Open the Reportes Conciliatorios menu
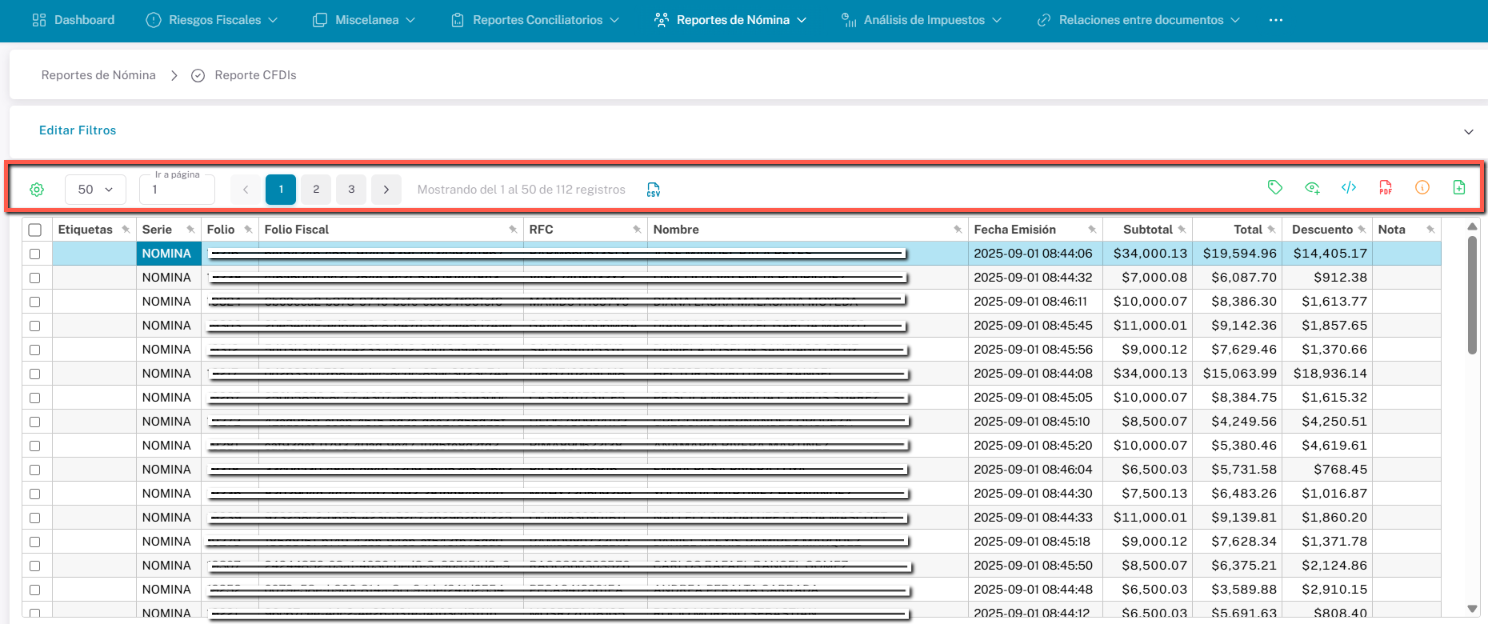This screenshot has height=624, width=1488. click(535, 20)
